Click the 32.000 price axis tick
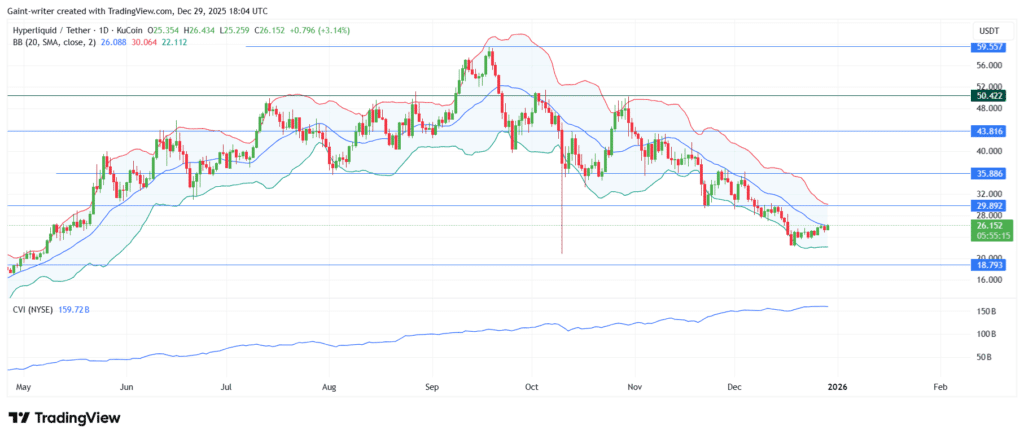This screenshot has width=1024, height=439. [989, 194]
